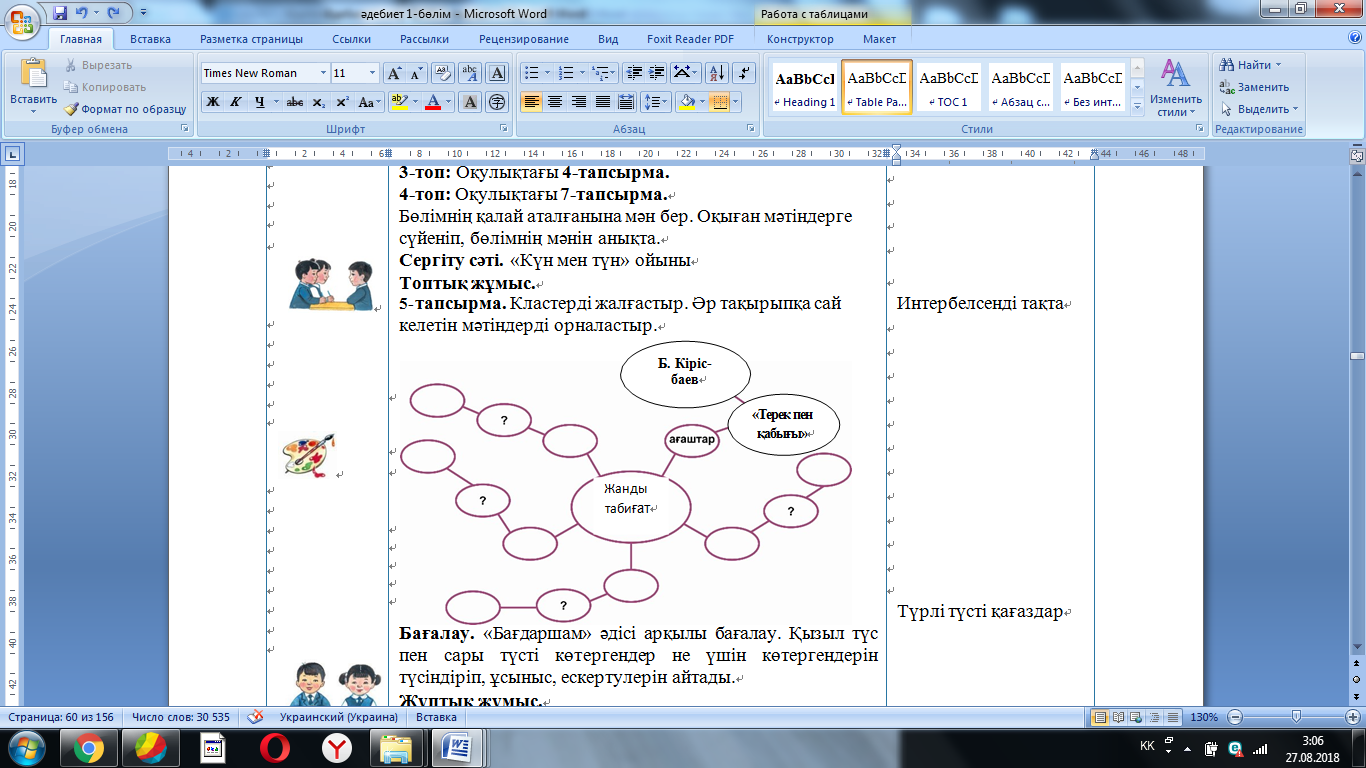The height and width of the screenshot is (768, 1366).
Task: Launch Yandex Browser from the taskbar
Action: 336,747
